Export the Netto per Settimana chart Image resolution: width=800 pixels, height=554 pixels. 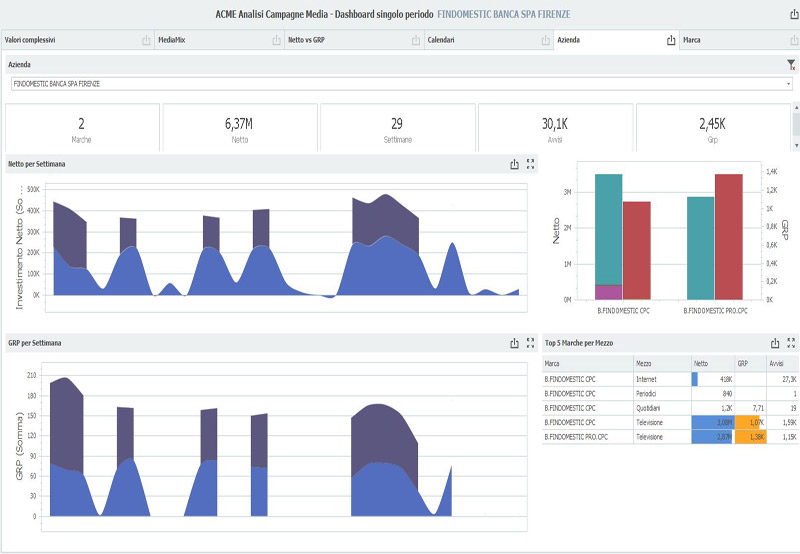(x=514, y=164)
